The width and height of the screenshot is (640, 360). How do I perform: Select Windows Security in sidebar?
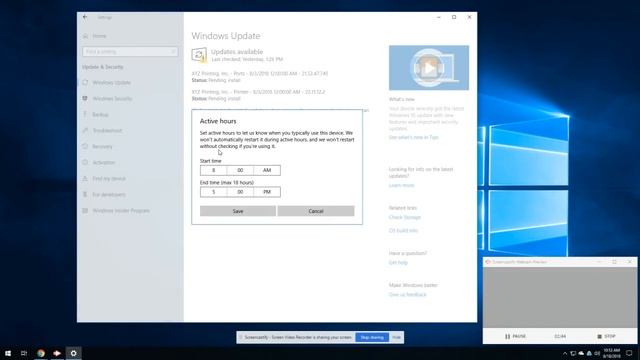(x=112, y=98)
